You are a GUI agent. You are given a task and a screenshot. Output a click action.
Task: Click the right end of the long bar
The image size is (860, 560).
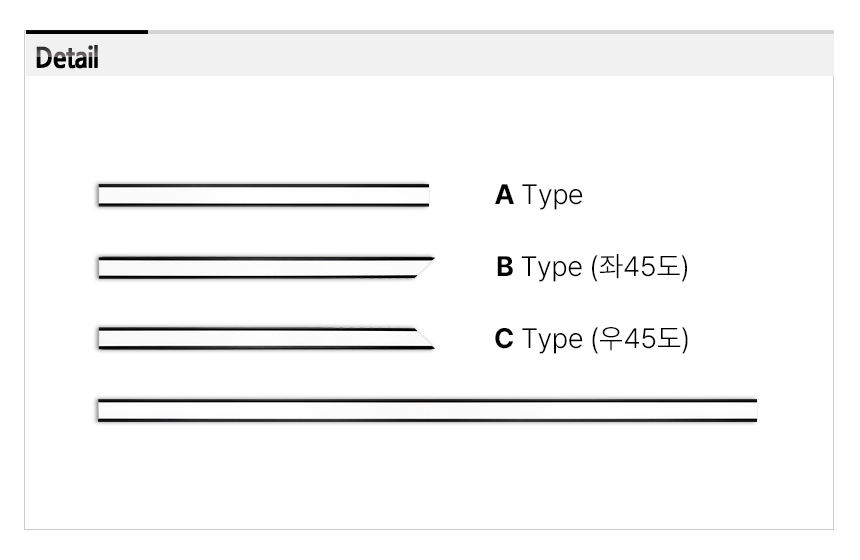[753, 410]
